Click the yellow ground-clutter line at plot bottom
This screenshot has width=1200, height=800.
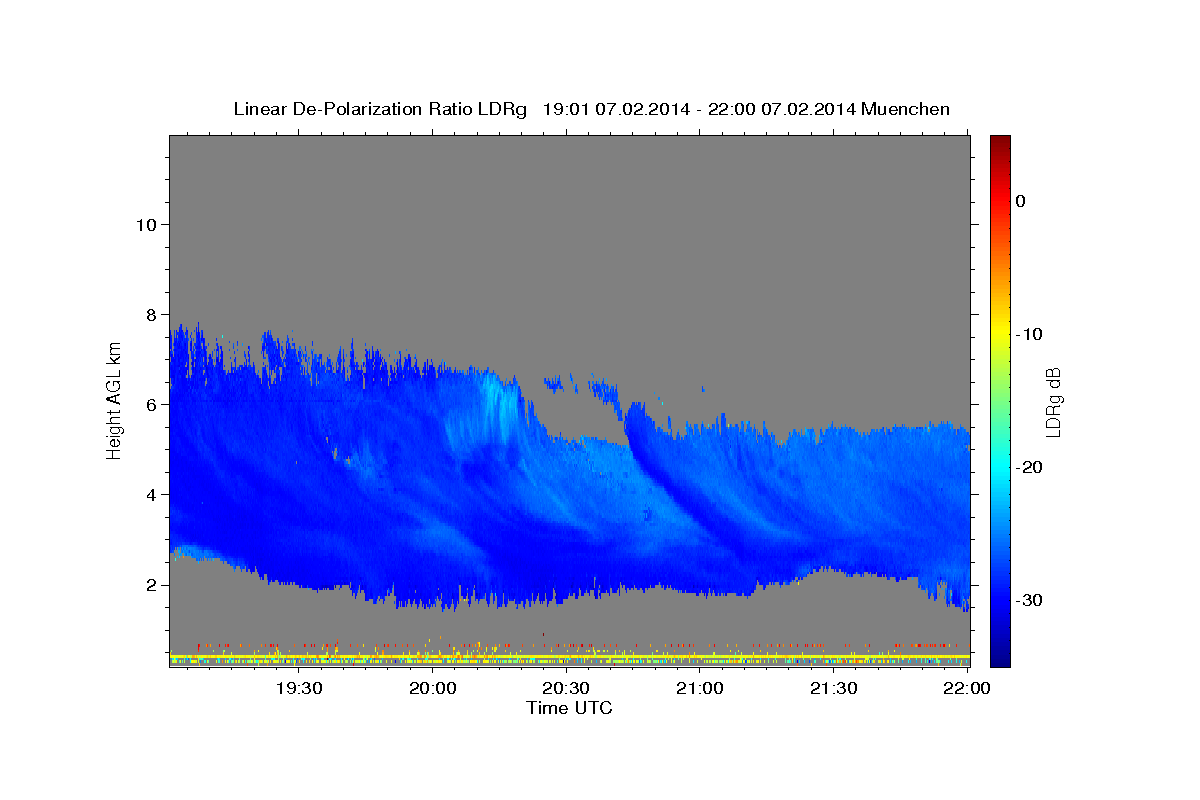(x=569, y=656)
